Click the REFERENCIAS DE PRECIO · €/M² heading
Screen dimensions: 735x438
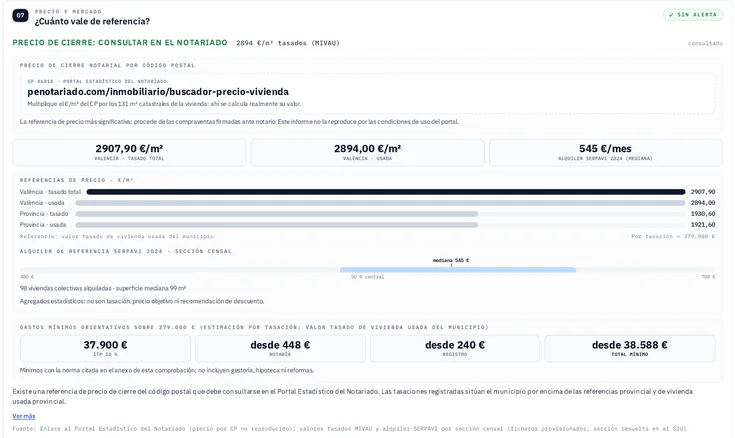click(x=77, y=180)
